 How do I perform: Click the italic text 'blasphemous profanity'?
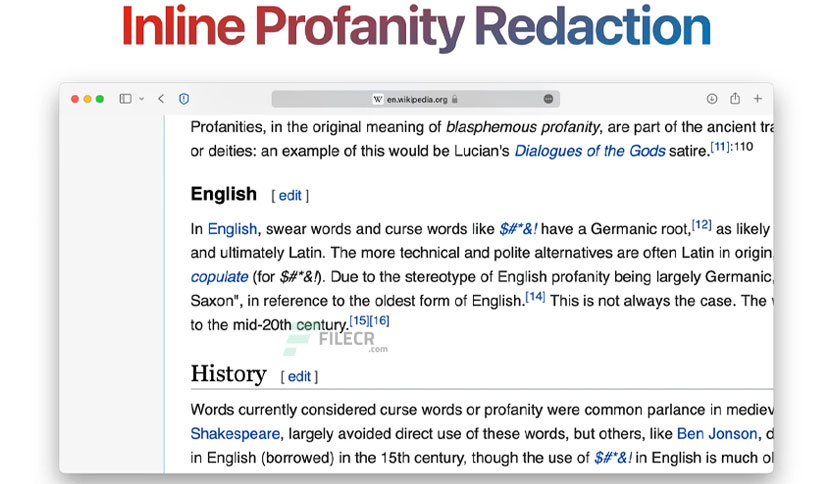pyautogui.click(x=523, y=127)
